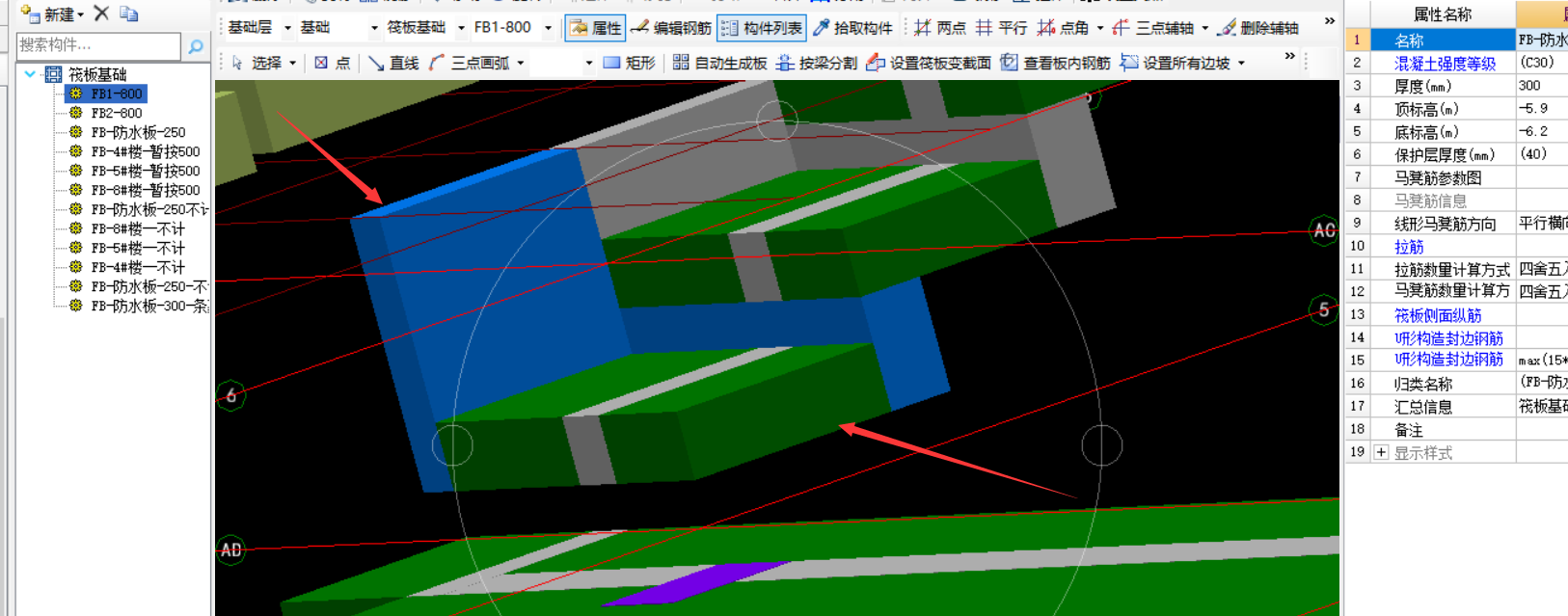This screenshot has height=616, width=1568.
Task: Select FB-防水板-300 tree item
Action: (149, 306)
